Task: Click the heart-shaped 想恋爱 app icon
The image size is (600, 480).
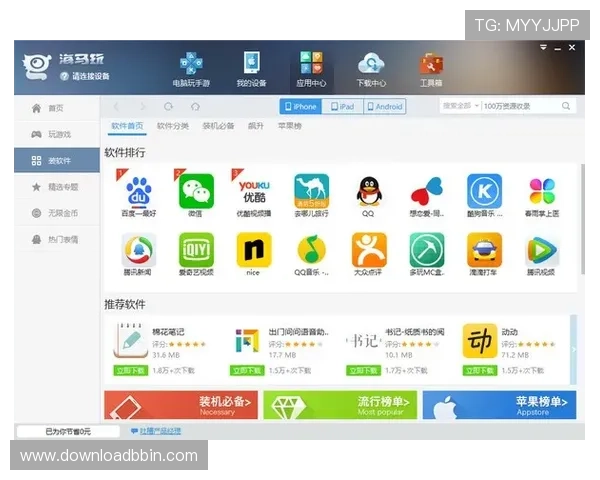Action: click(x=427, y=191)
